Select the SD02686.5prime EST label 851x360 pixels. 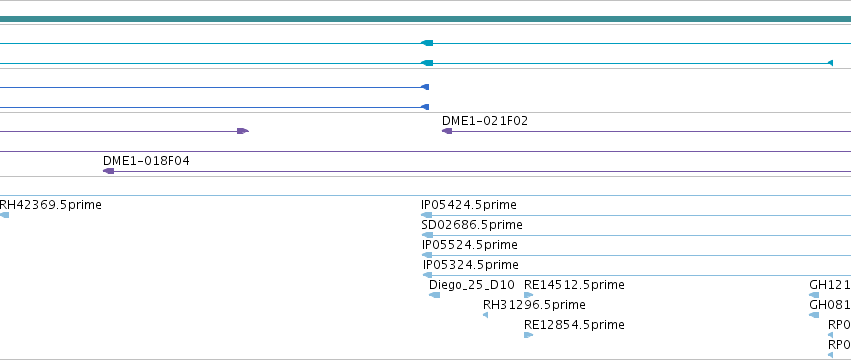click(x=472, y=225)
